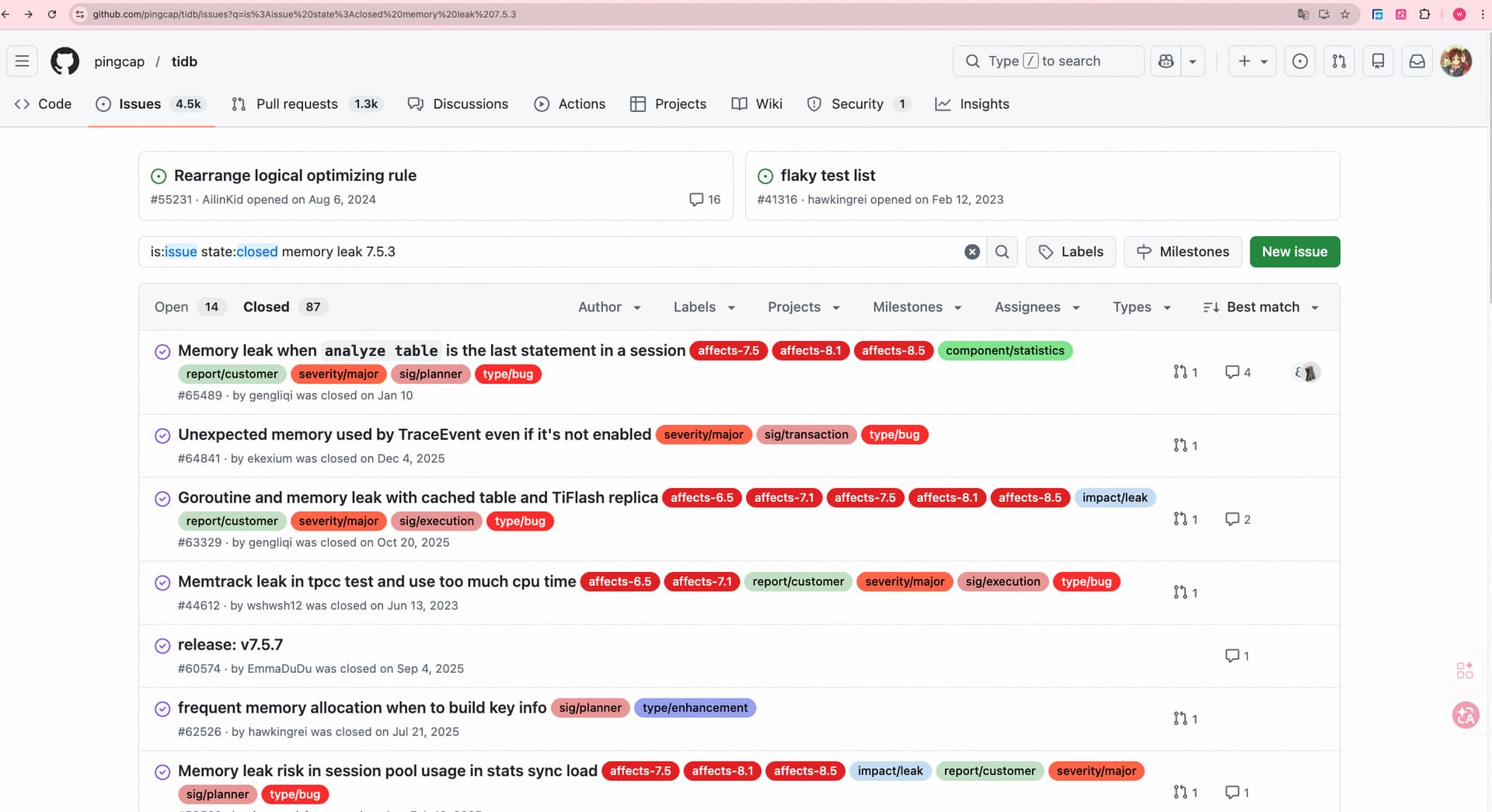Open the Labels page button
Image resolution: width=1492 pixels, height=812 pixels.
pos(1071,252)
